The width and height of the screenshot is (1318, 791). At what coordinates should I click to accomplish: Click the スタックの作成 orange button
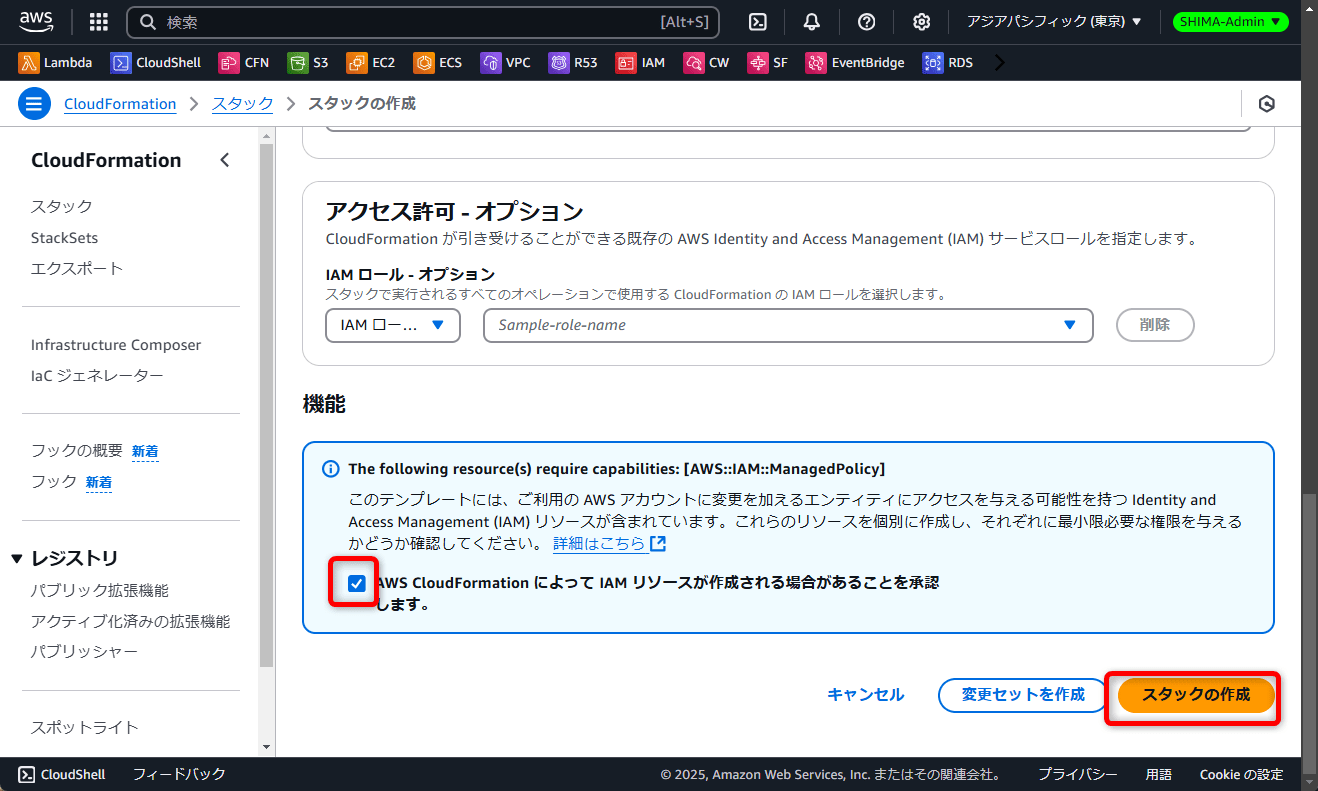pyautogui.click(x=1196, y=695)
